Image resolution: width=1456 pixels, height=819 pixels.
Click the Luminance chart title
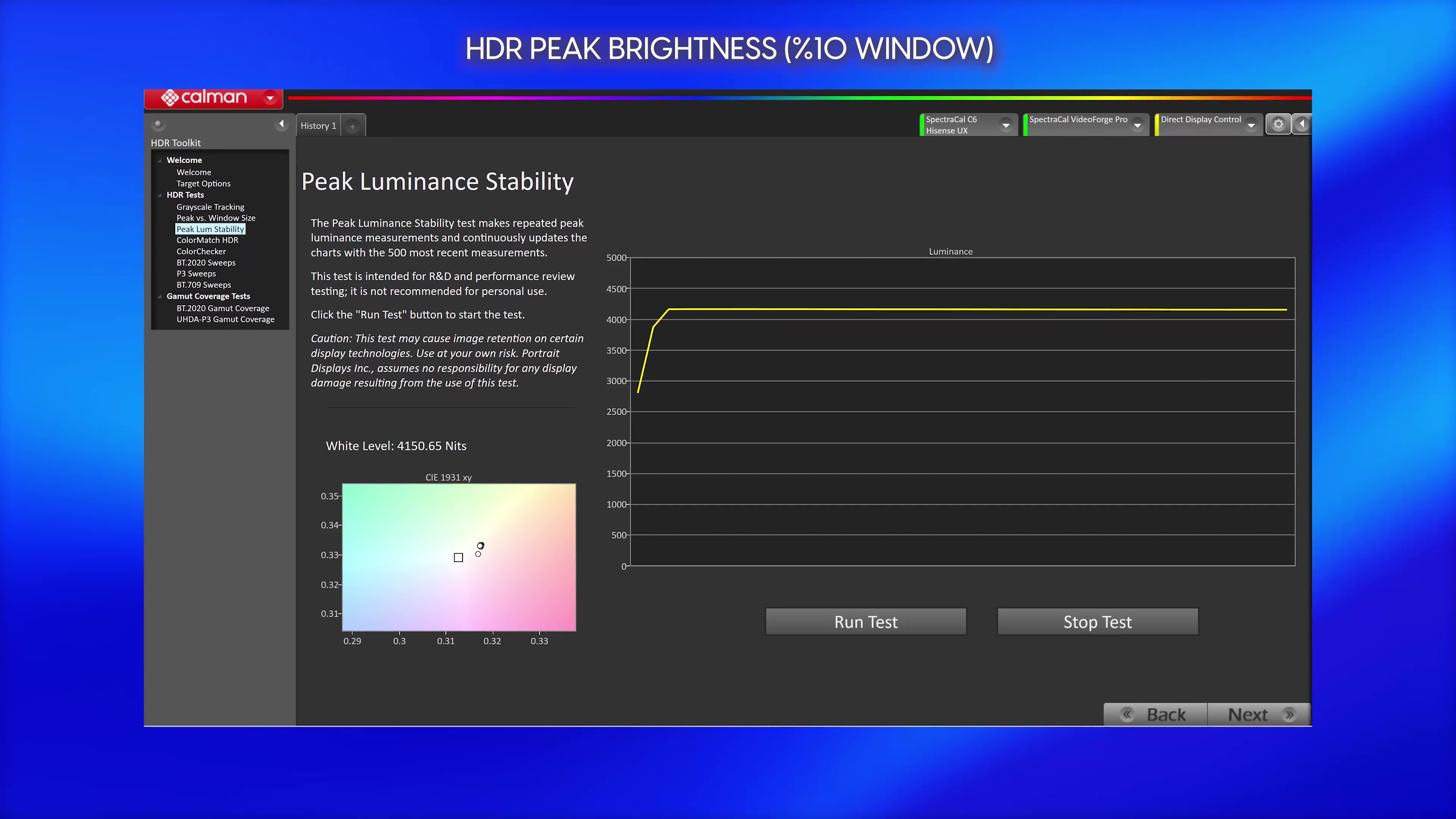click(951, 251)
